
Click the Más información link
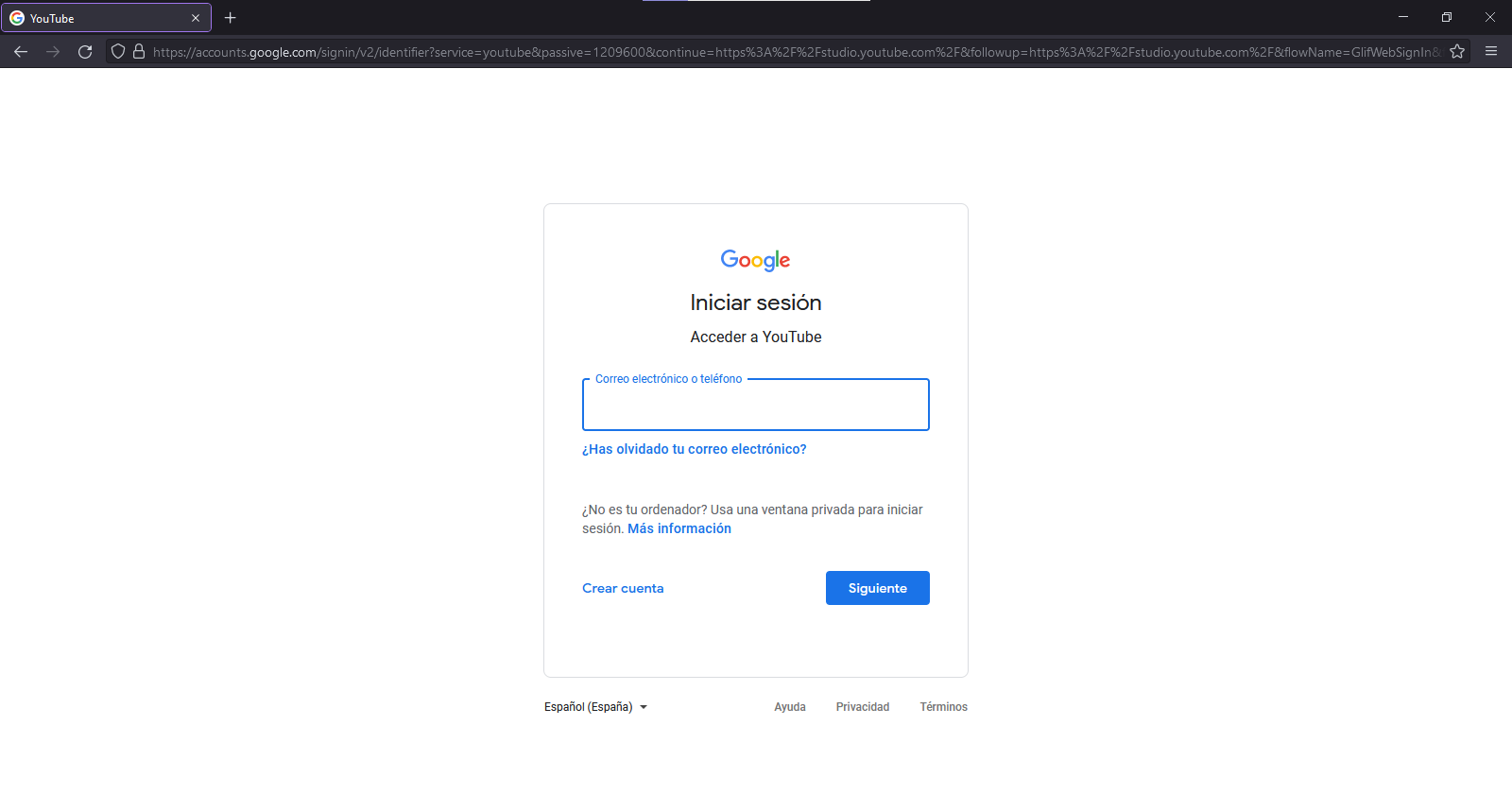click(679, 528)
